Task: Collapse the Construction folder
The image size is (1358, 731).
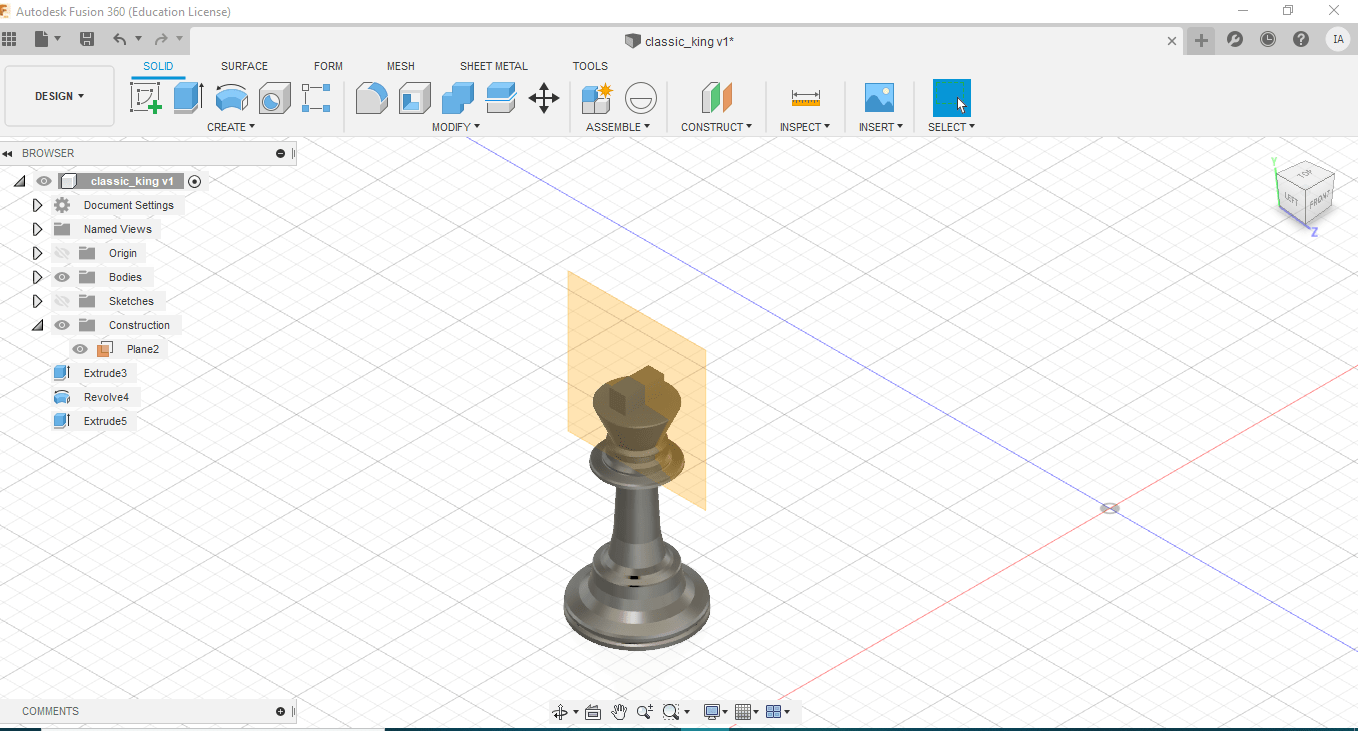Action: pyautogui.click(x=38, y=325)
